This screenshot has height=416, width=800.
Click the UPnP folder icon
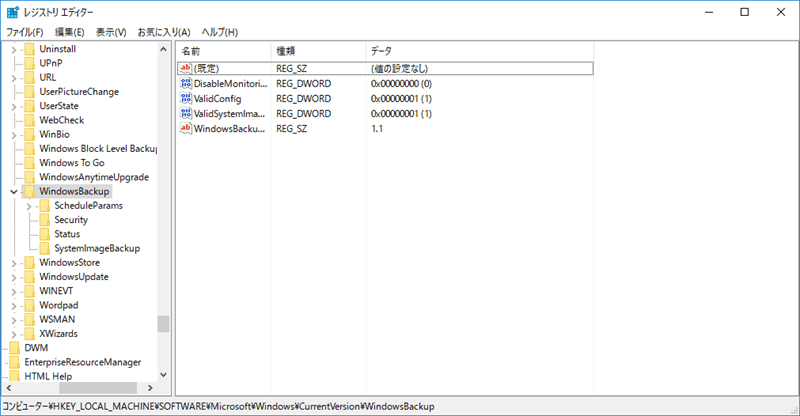(x=30, y=63)
